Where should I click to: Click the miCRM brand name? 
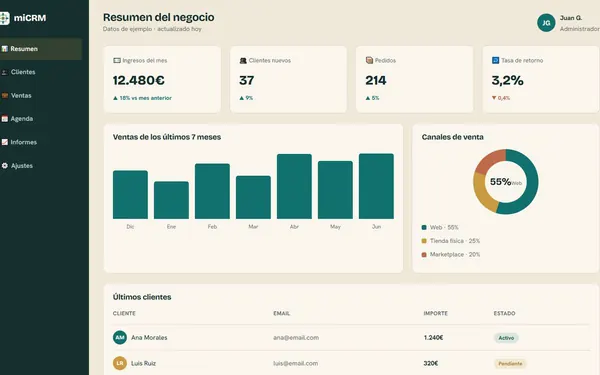30,18
